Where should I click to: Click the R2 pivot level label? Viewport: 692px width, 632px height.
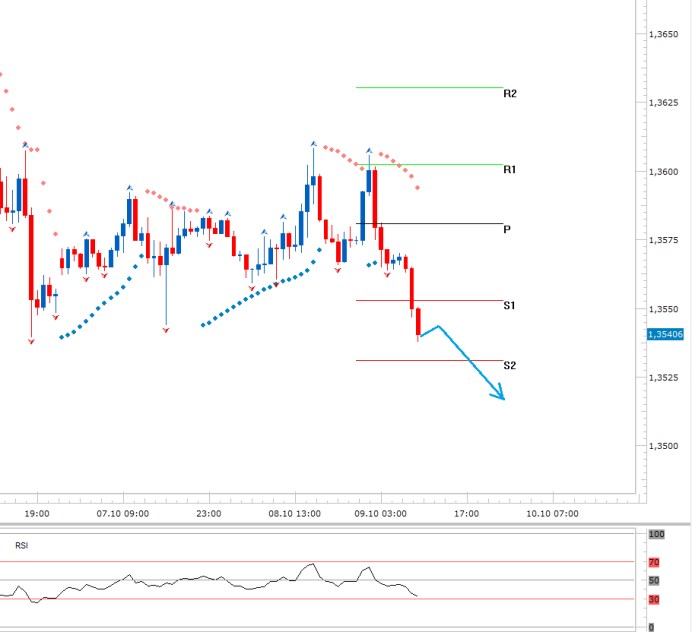coord(510,94)
